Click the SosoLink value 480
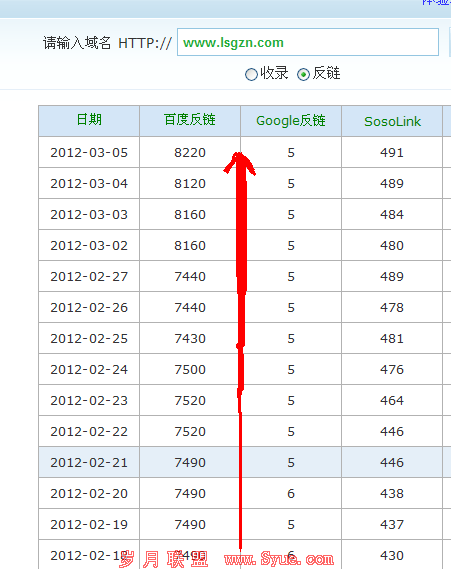Image resolution: width=451 pixels, height=569 pixels. point(392,245)
